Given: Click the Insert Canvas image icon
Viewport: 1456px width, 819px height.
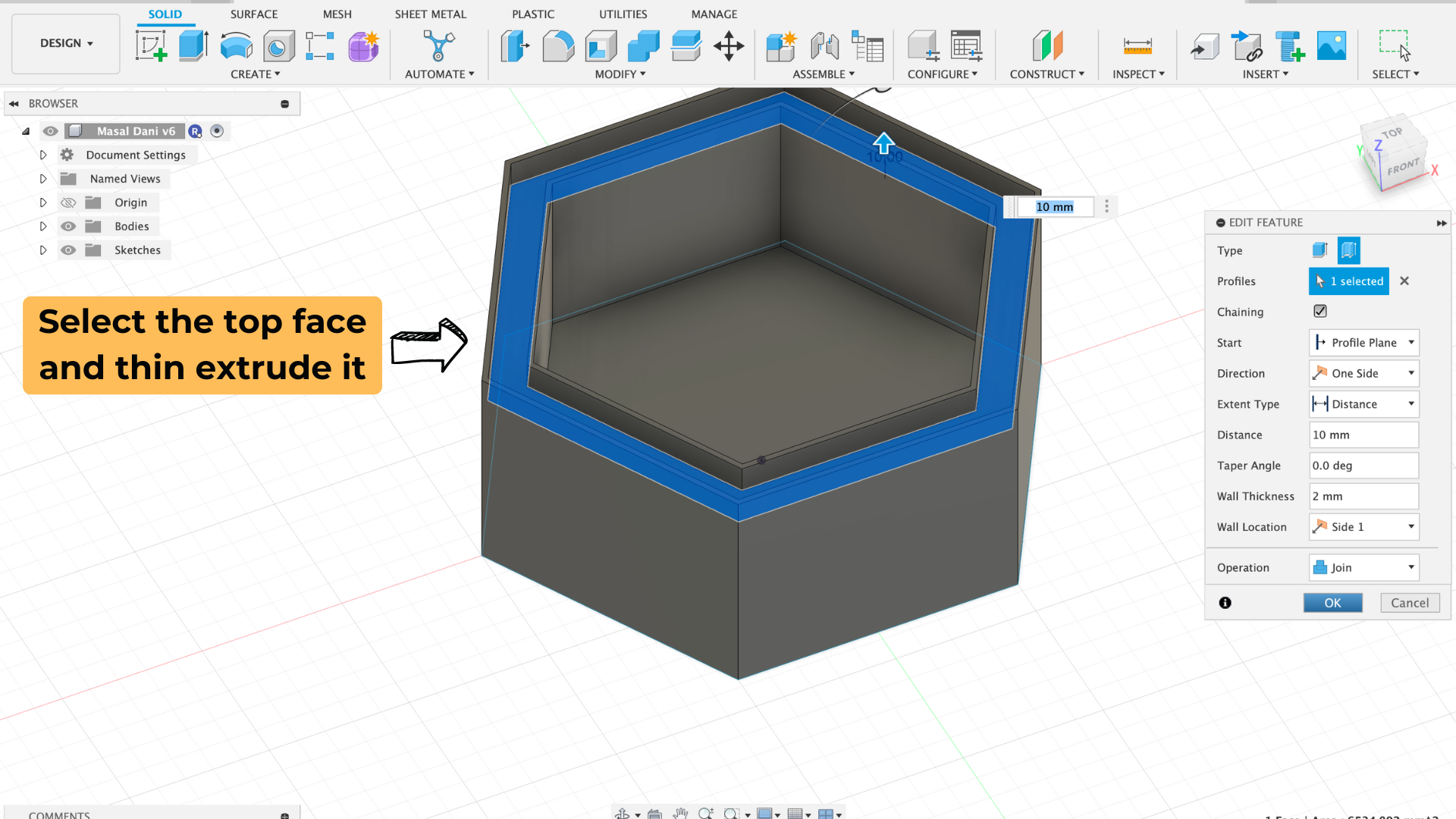Looking at the screenshot, I should click(1332, 46).
